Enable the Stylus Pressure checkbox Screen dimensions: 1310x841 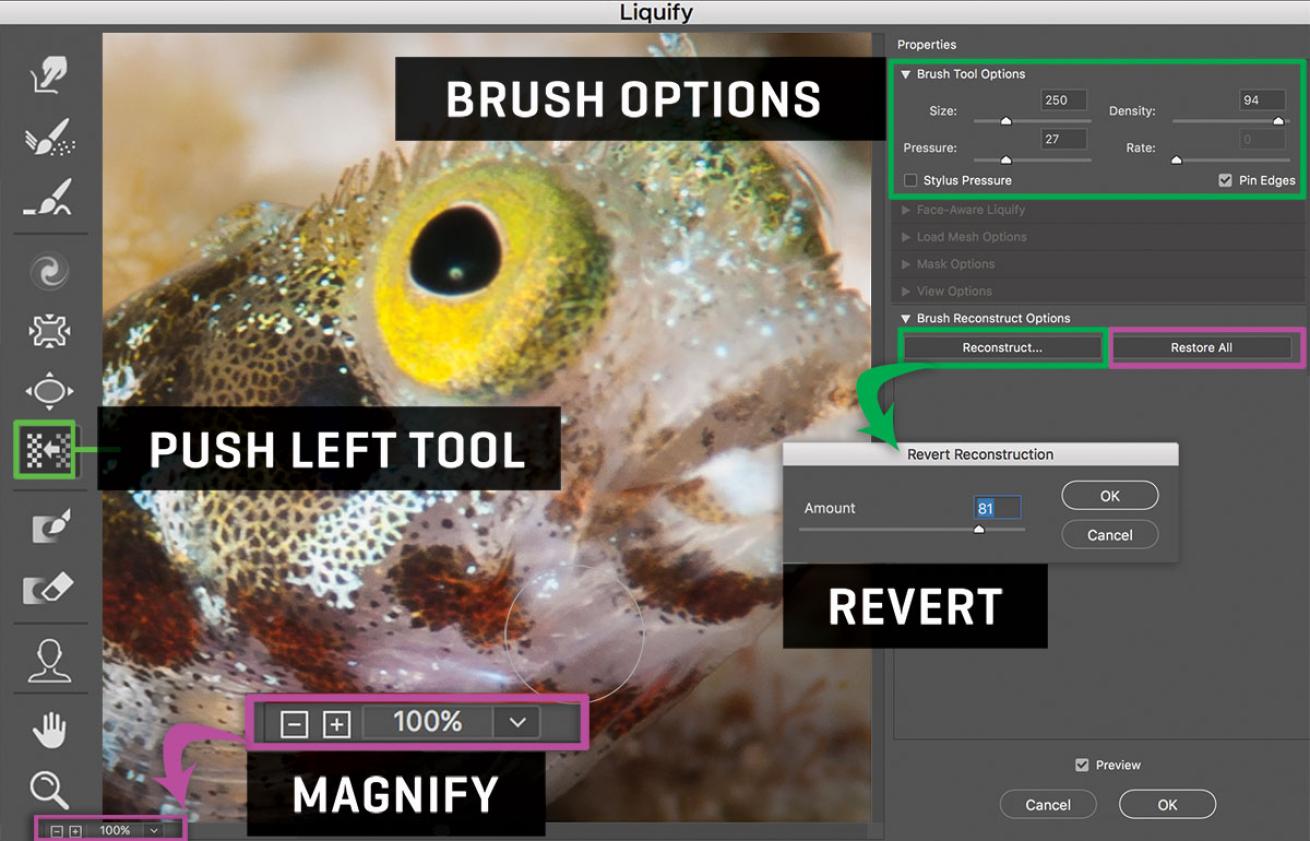(911, 181)
